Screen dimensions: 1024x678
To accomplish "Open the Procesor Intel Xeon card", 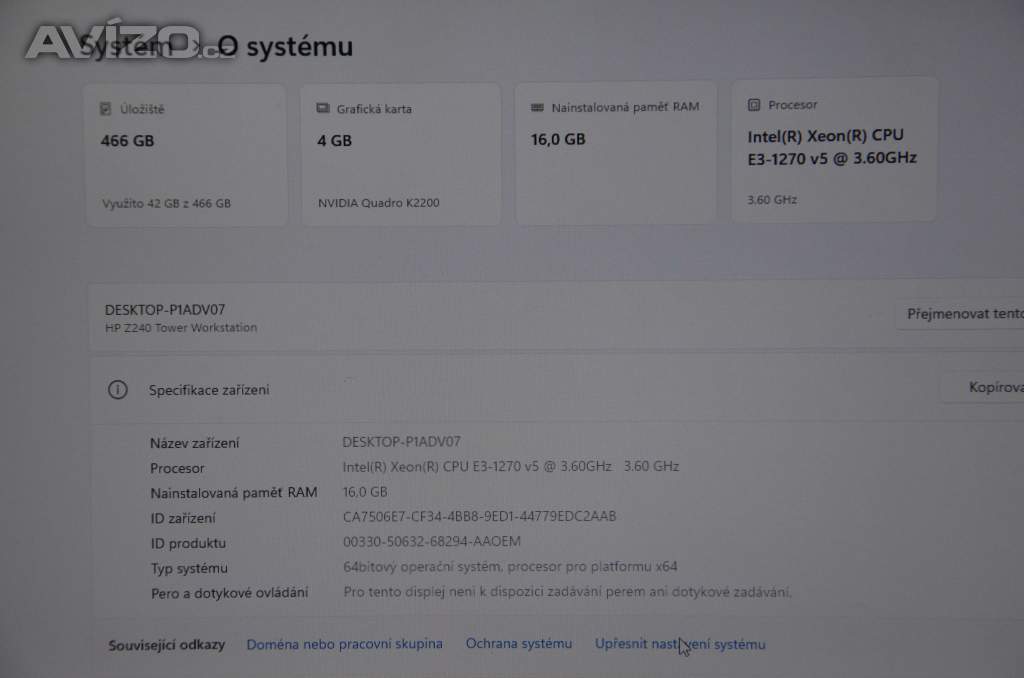I will 834,150.
